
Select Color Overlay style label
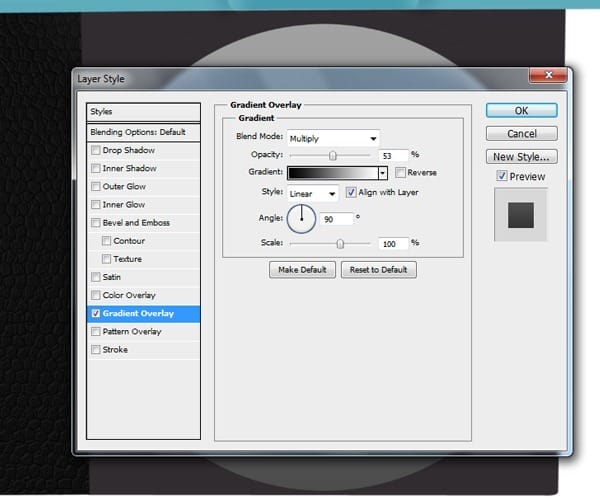(129, 295)
